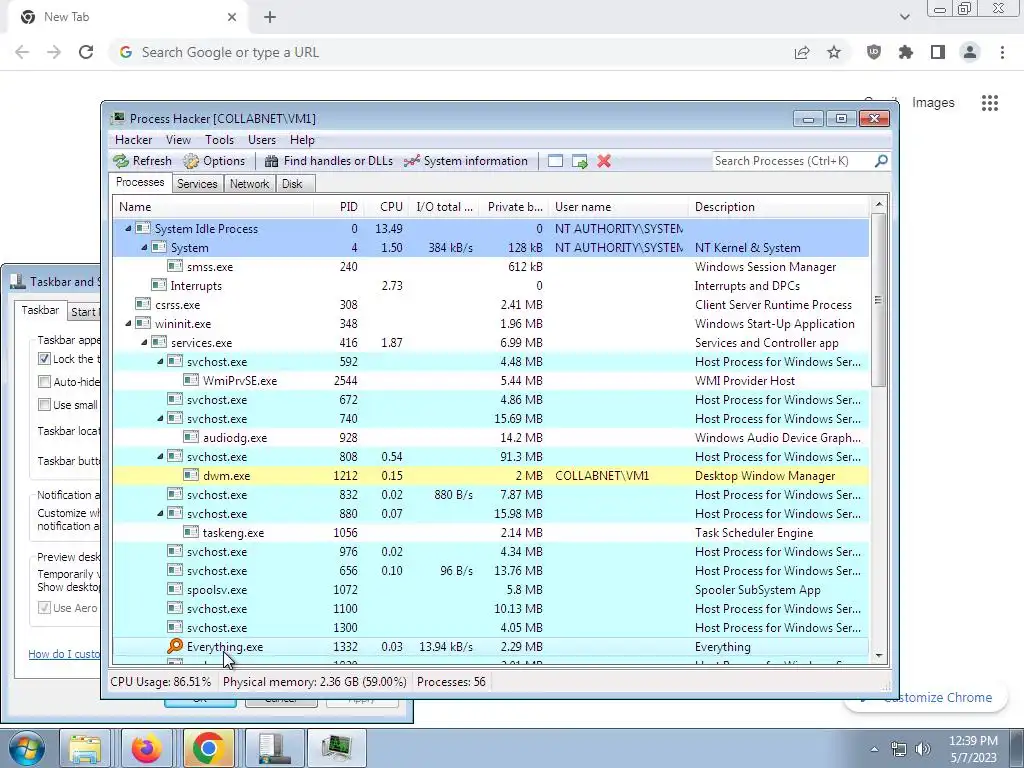Click scrollbar down arrow in process list
This screenshot has width=1024, height=768.
[x=878, y=656]
